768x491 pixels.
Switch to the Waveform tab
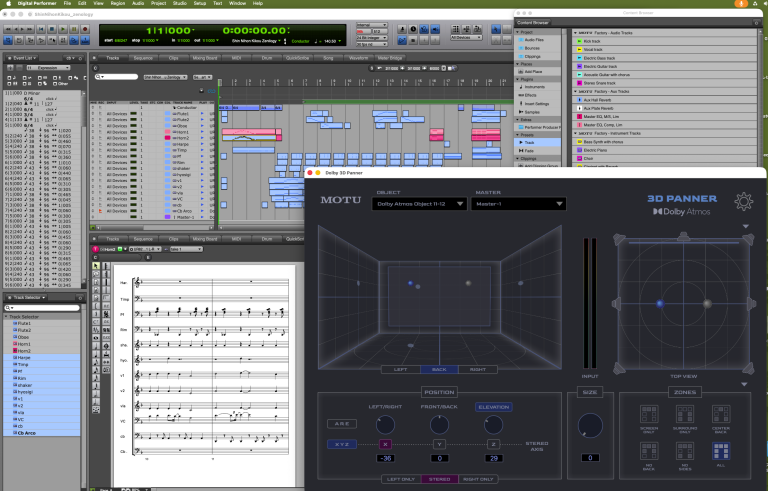[359, 58]
